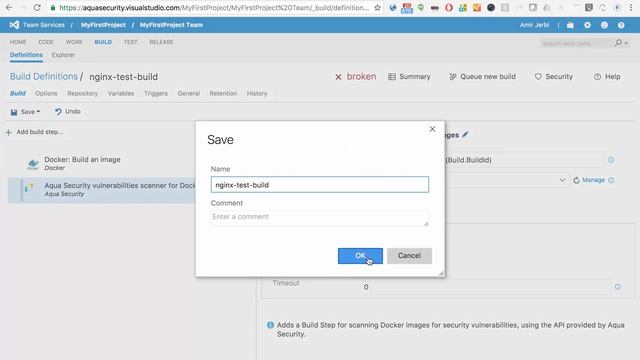The width and height of the screenshot is (640, 360).
Task: Select the Retention tab
Action: [x=223, y=93]
